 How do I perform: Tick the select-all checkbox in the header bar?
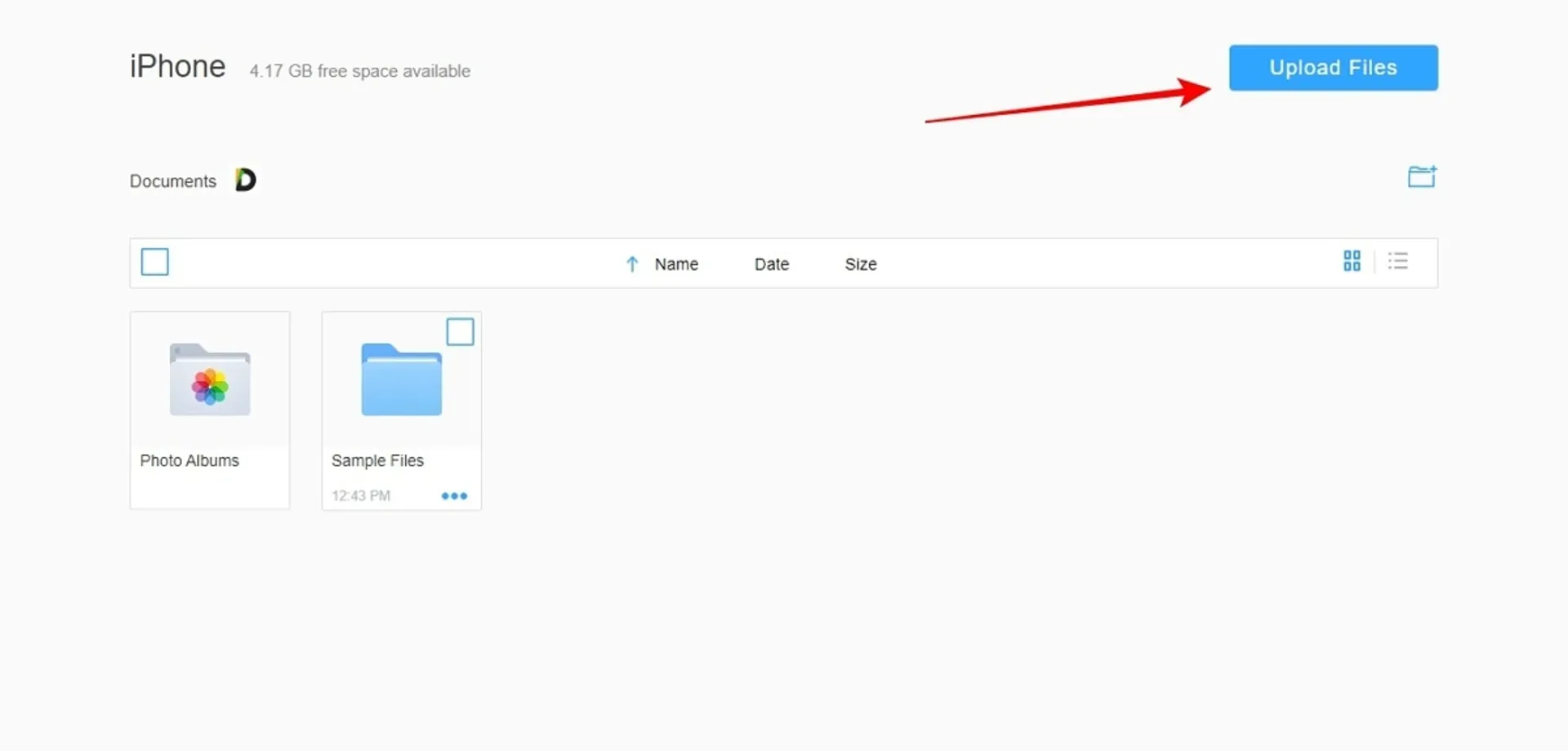pyautogui.click(x=155, y=262)
